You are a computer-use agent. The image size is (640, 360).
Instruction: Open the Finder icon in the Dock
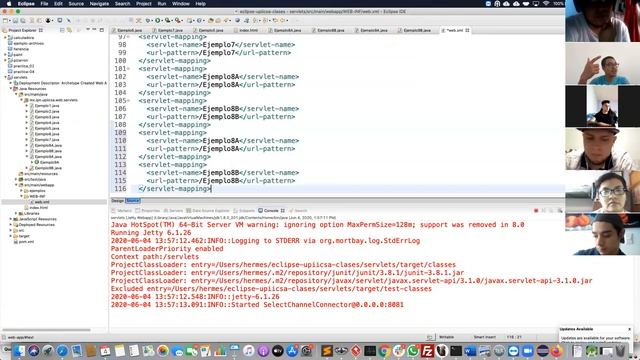click(x=19, y=351)
